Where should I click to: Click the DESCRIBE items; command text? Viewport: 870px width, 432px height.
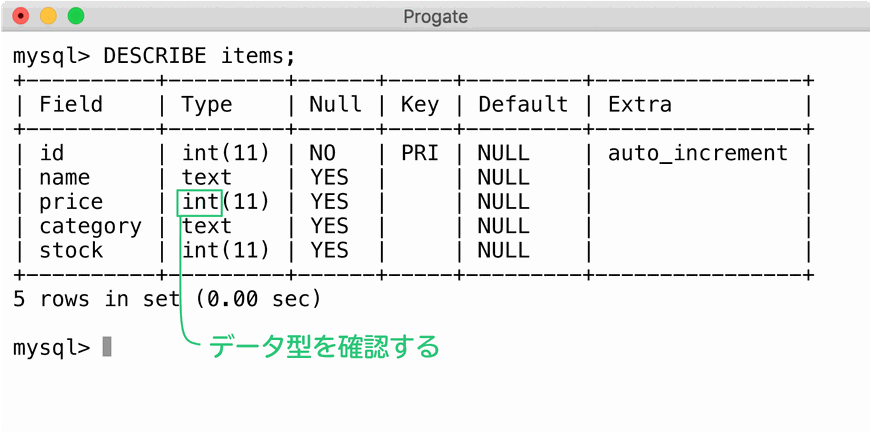199,56
